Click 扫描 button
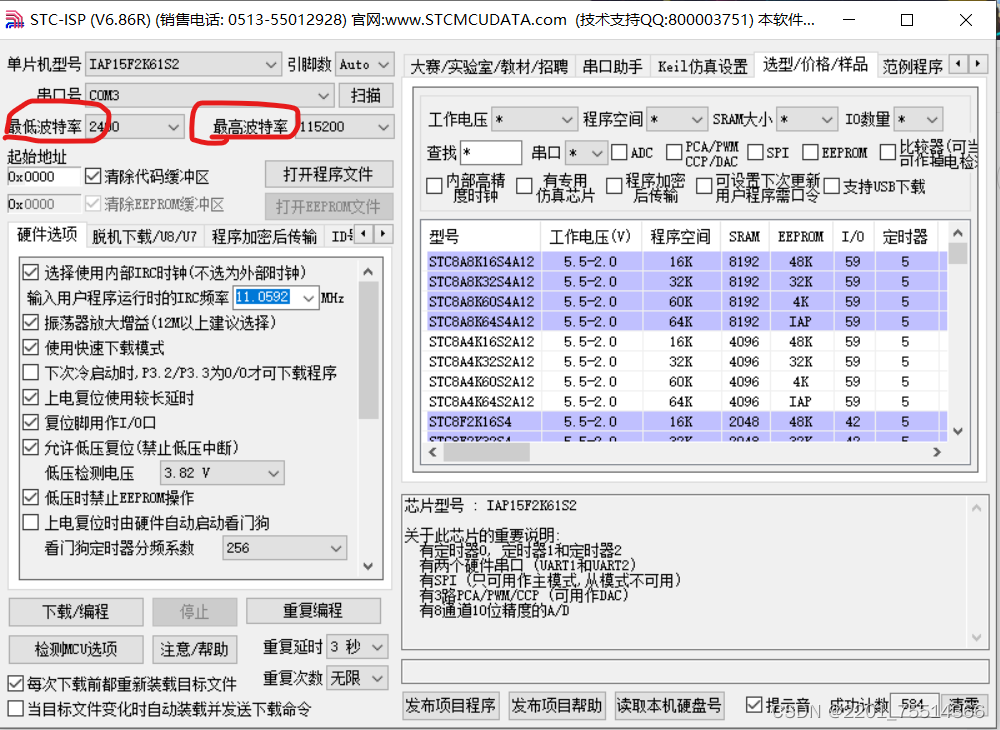1000x730 pixels. tap(365, 96)
